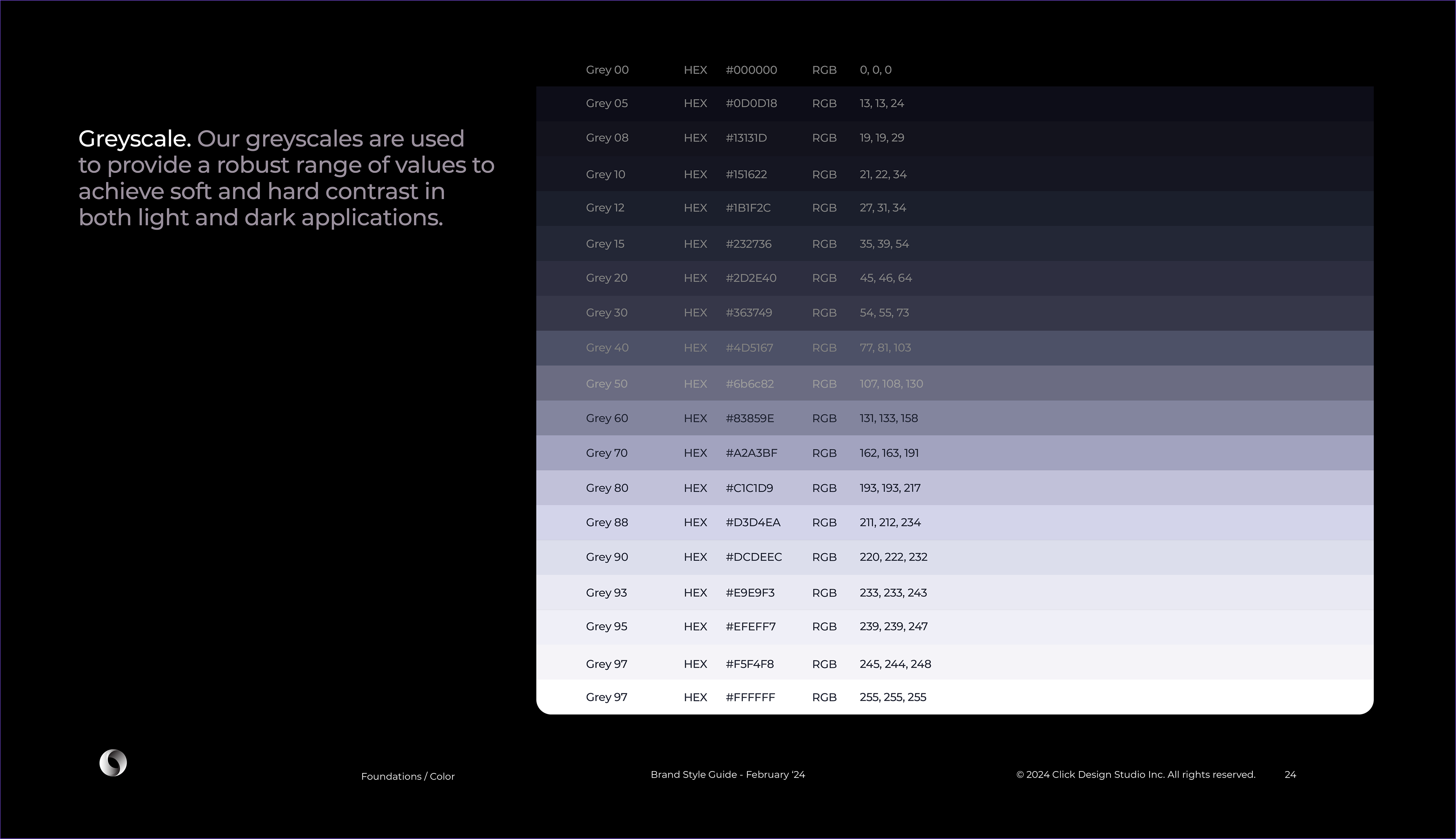Select the Grey 70 label
This screenshot has width=1456, height=839.
click(607, 453)
